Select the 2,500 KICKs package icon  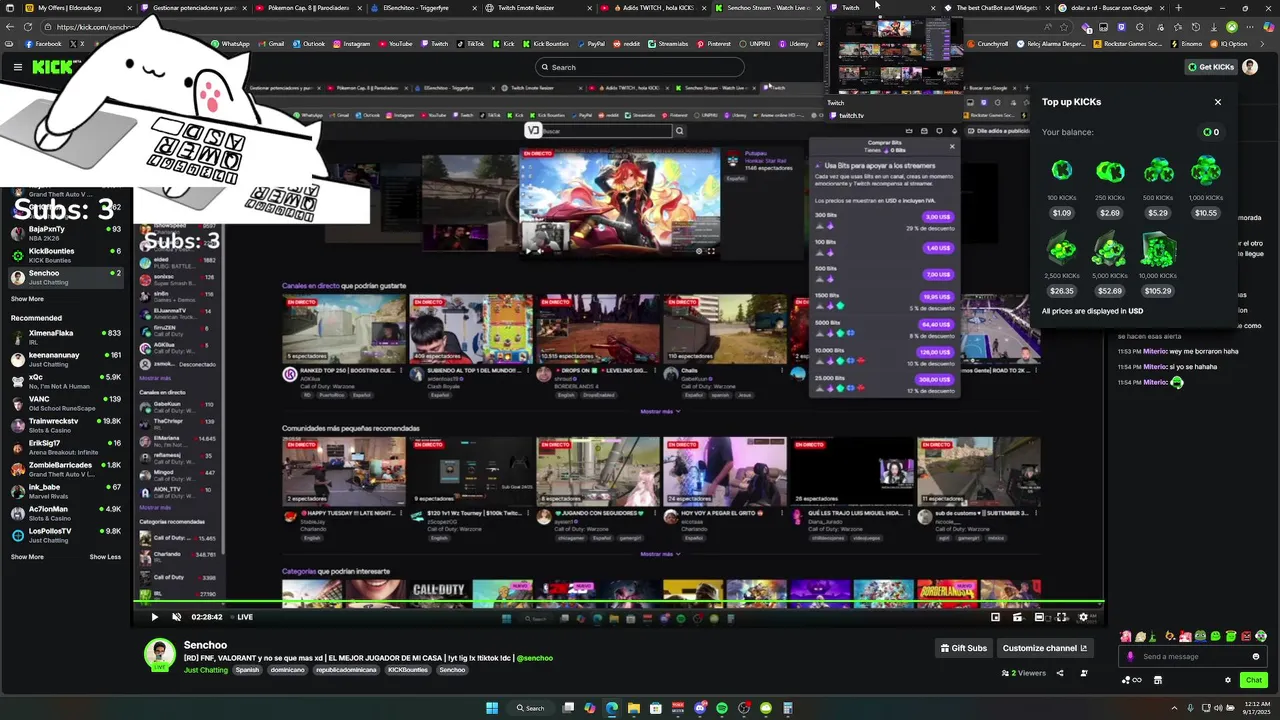(1061, 249)
